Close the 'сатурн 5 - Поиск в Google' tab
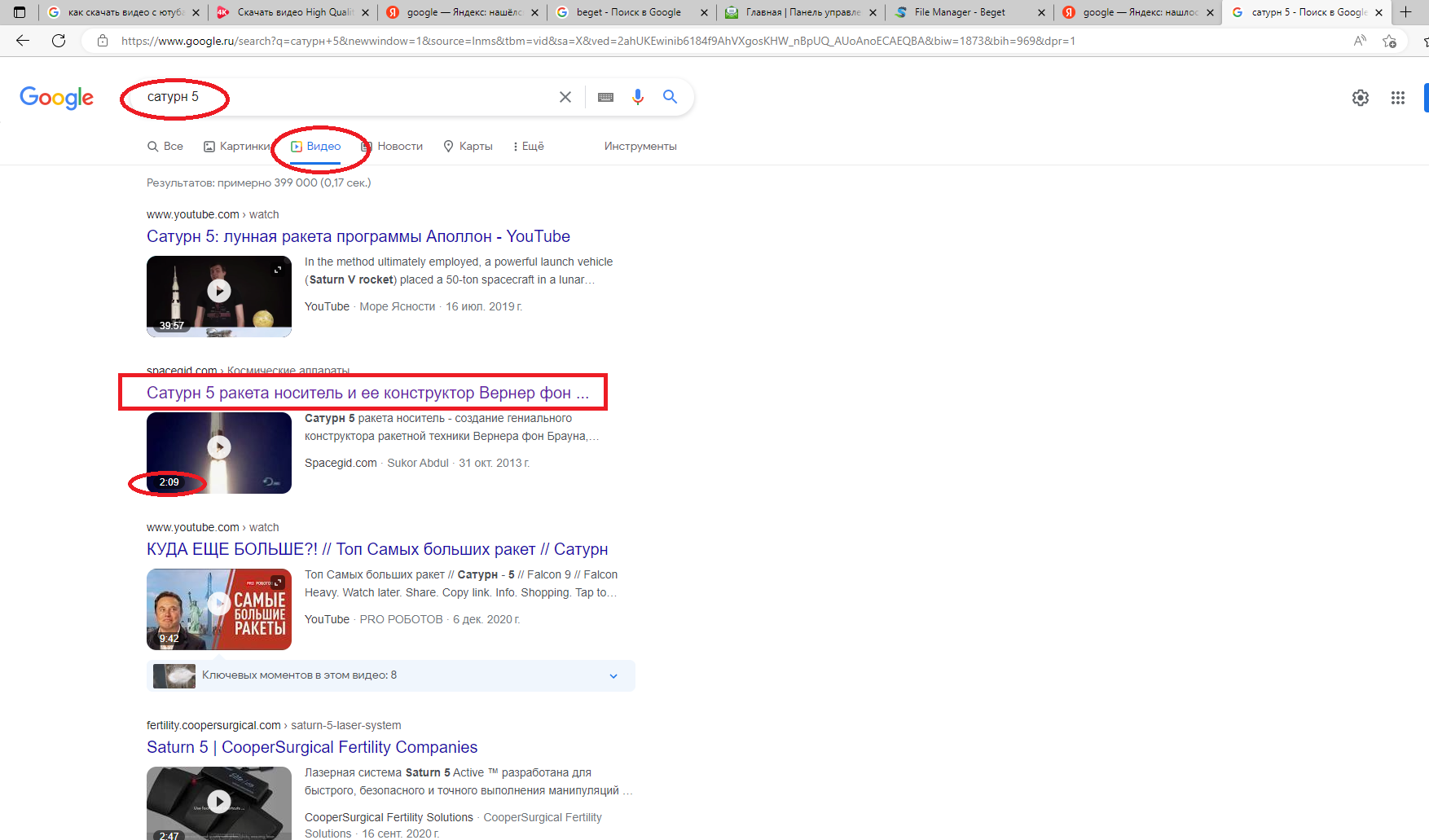This screenshot has height=840, width=1429. [1378, 12]
